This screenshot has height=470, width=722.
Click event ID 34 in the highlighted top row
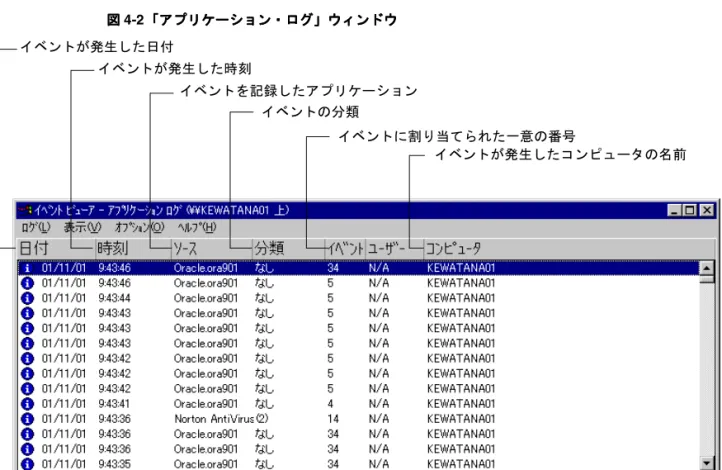(333, 268)
